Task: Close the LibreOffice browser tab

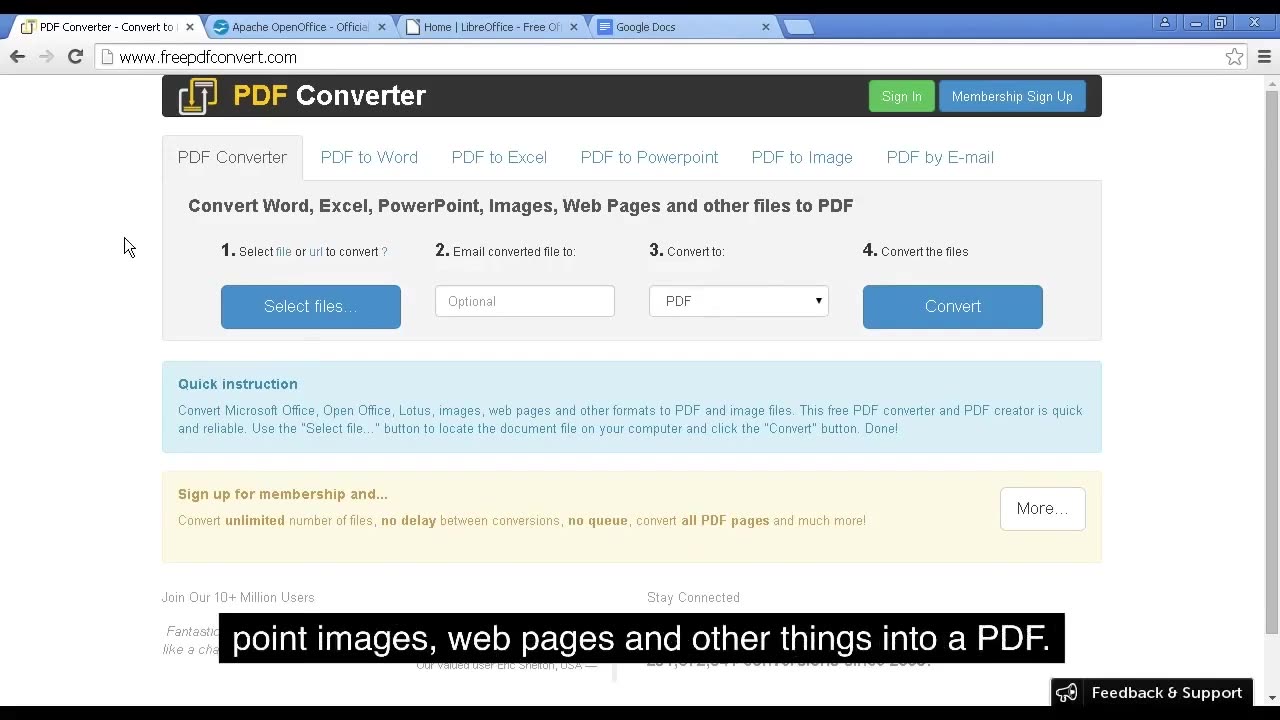Action: click(573, 27)
